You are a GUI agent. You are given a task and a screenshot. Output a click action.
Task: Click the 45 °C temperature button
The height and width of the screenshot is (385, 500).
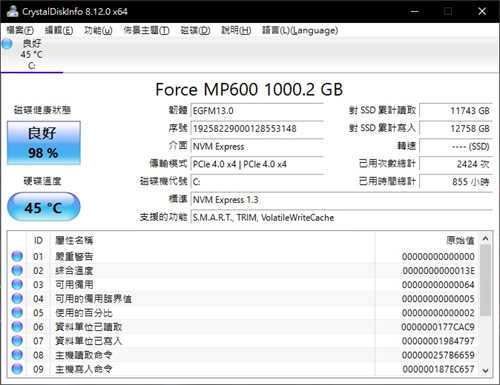pos(44,207)
